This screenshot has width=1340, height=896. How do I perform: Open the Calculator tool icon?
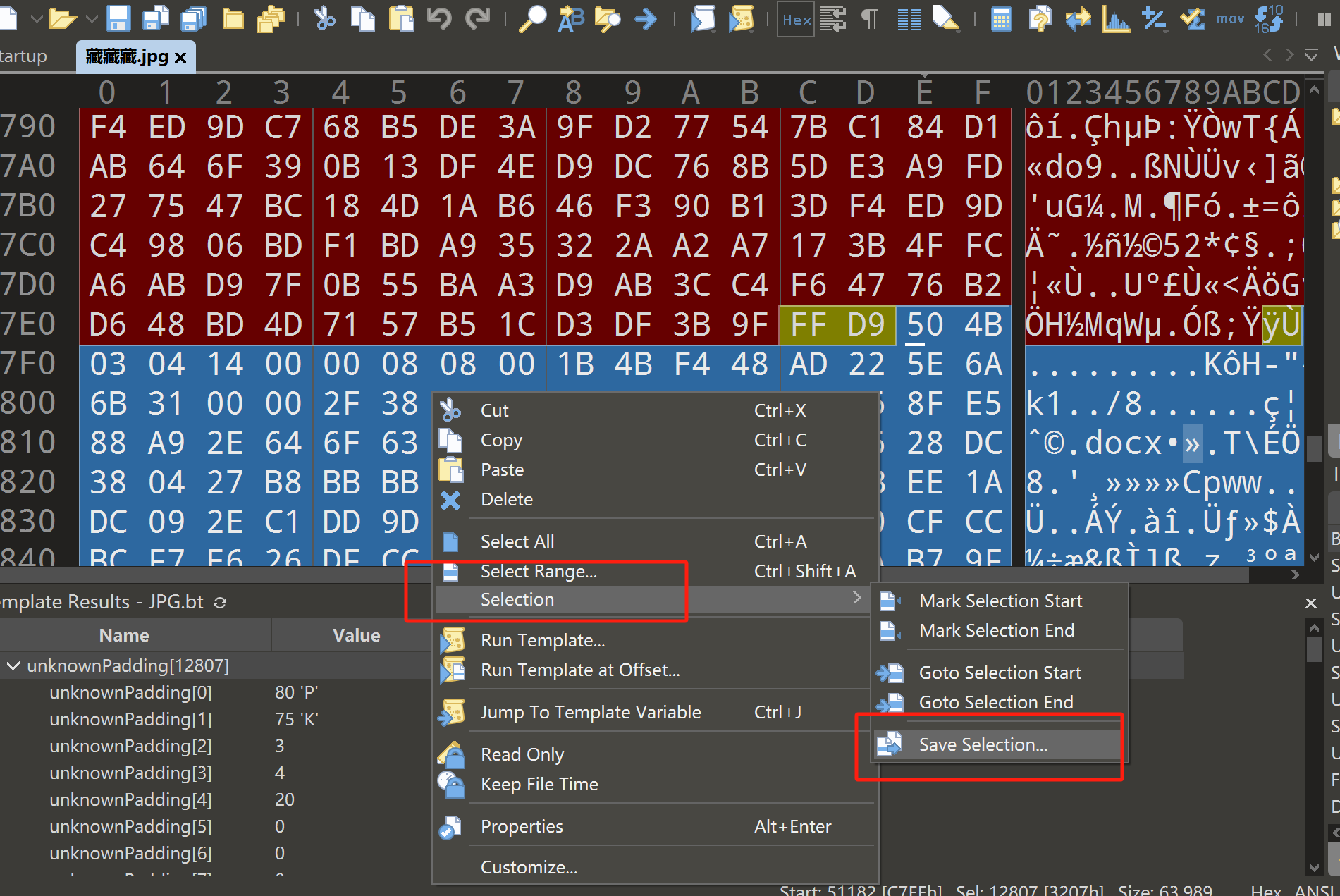[1001, 19]
